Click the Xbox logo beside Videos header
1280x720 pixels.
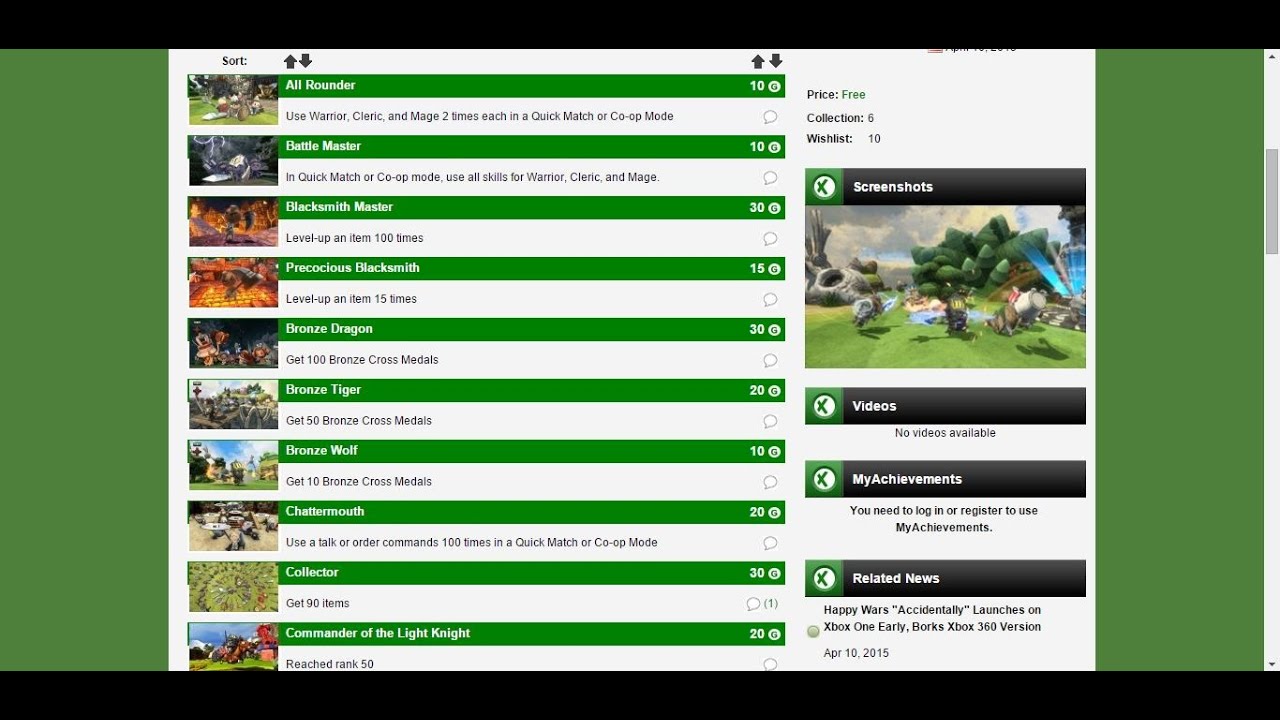pos(824,406)
